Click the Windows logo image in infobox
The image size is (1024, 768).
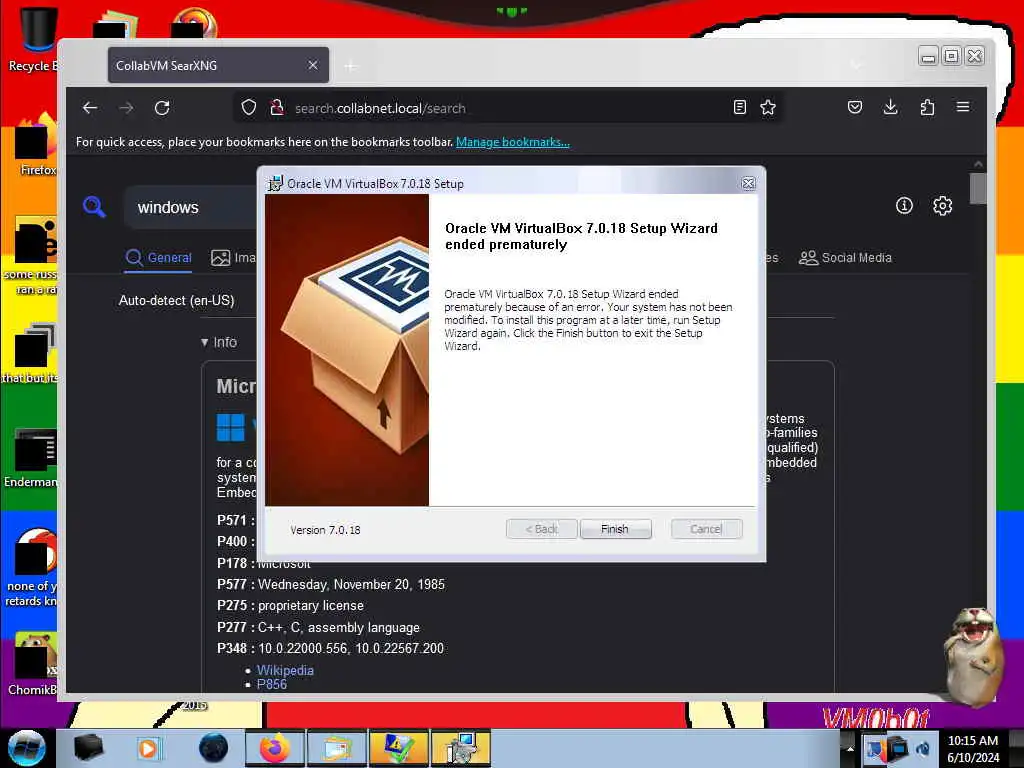231,428
